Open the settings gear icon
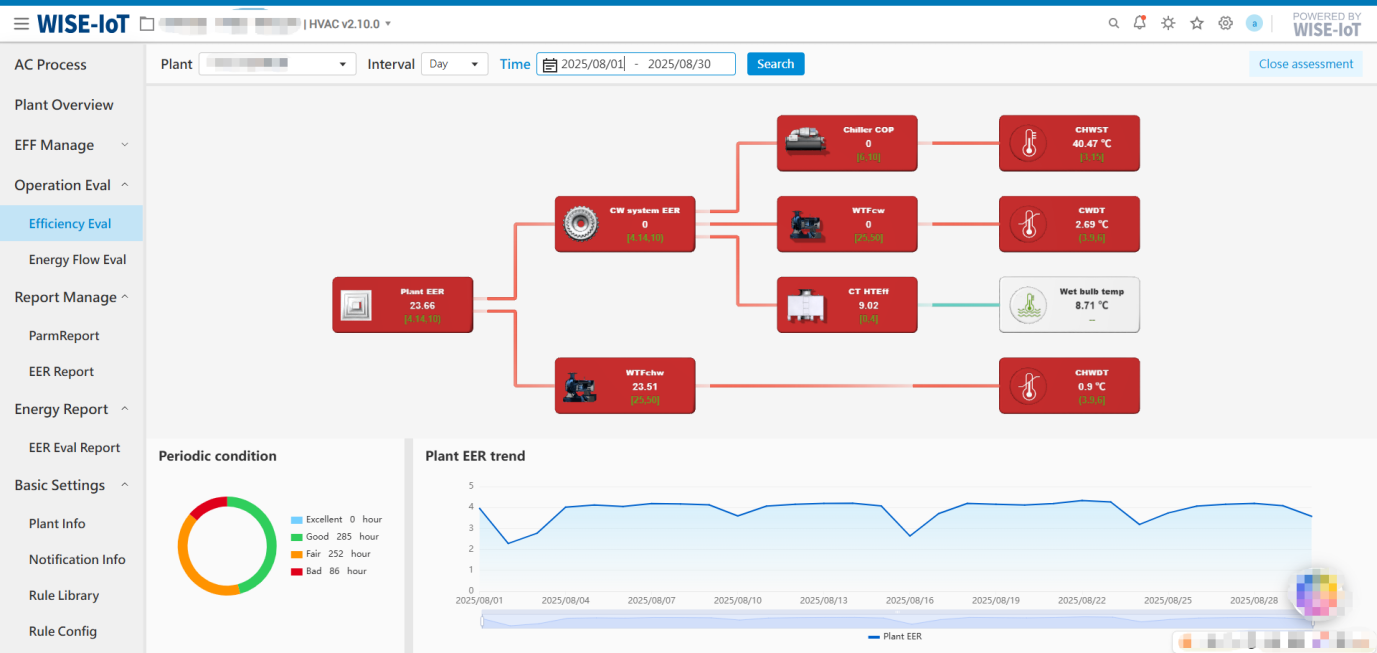 [x=1225, y=24]
